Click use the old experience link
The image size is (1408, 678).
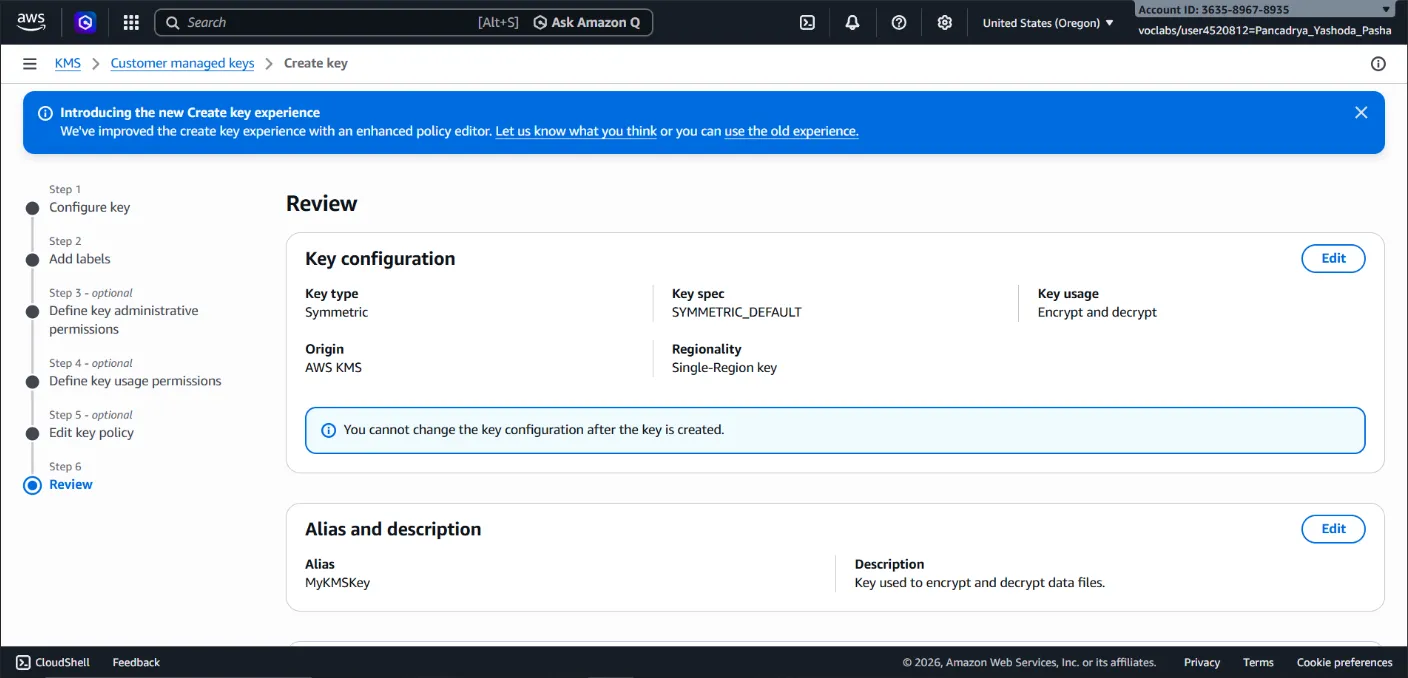point(791,131)
